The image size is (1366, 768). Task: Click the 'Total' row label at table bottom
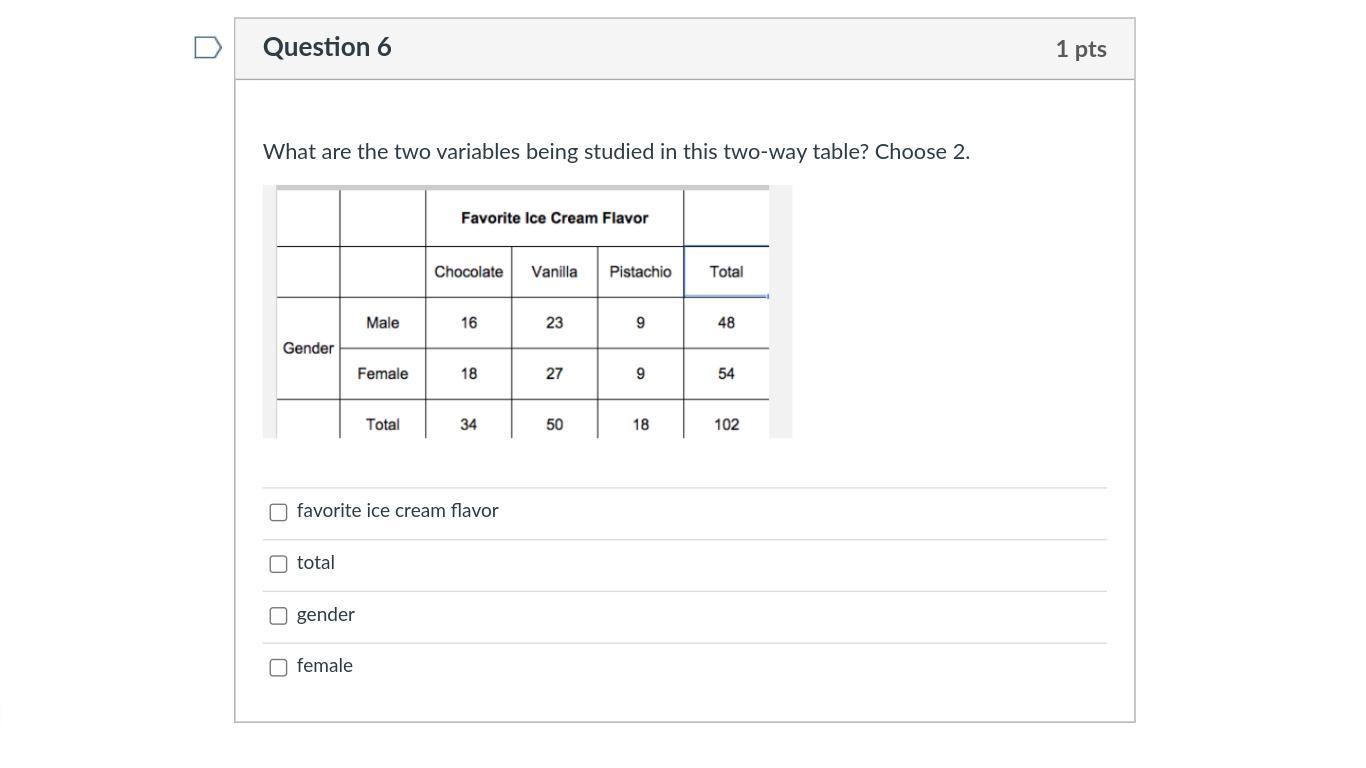(x=382, y=425)
